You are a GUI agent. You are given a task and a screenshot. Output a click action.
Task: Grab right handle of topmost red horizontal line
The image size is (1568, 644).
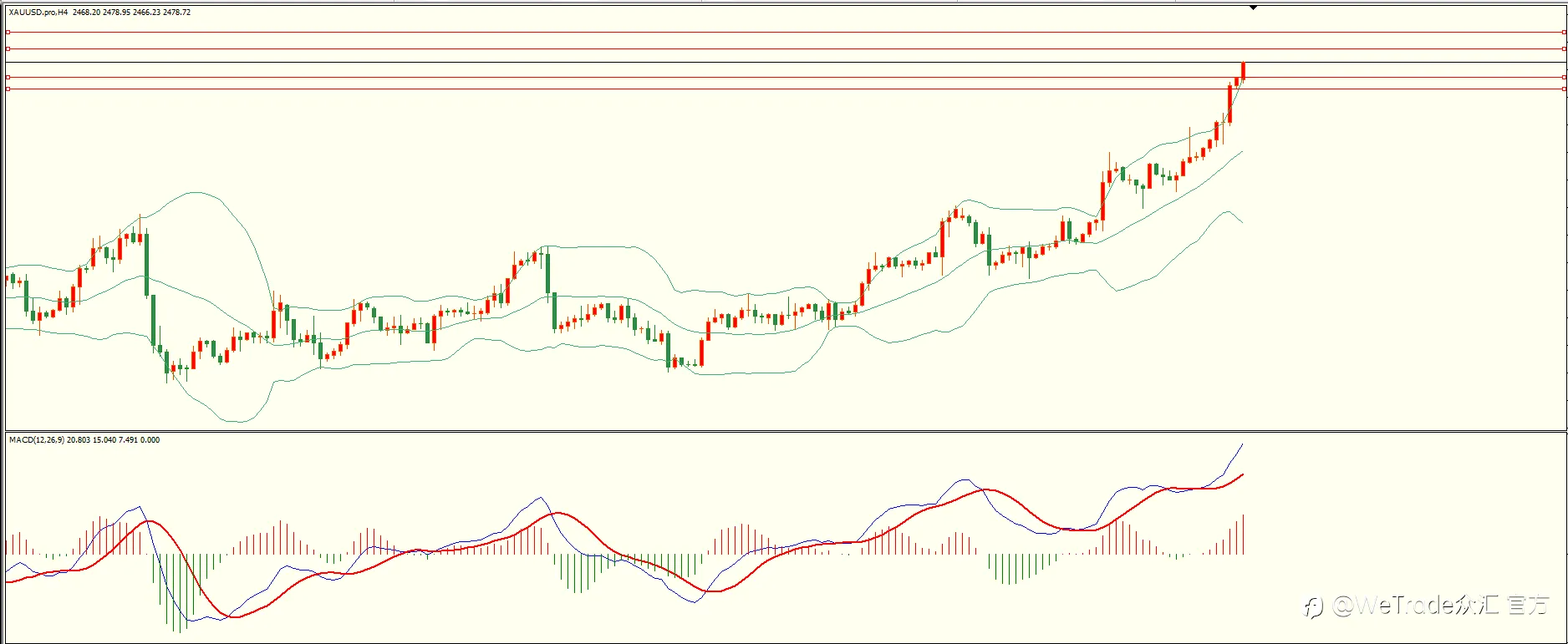(x=1564, y=32)
